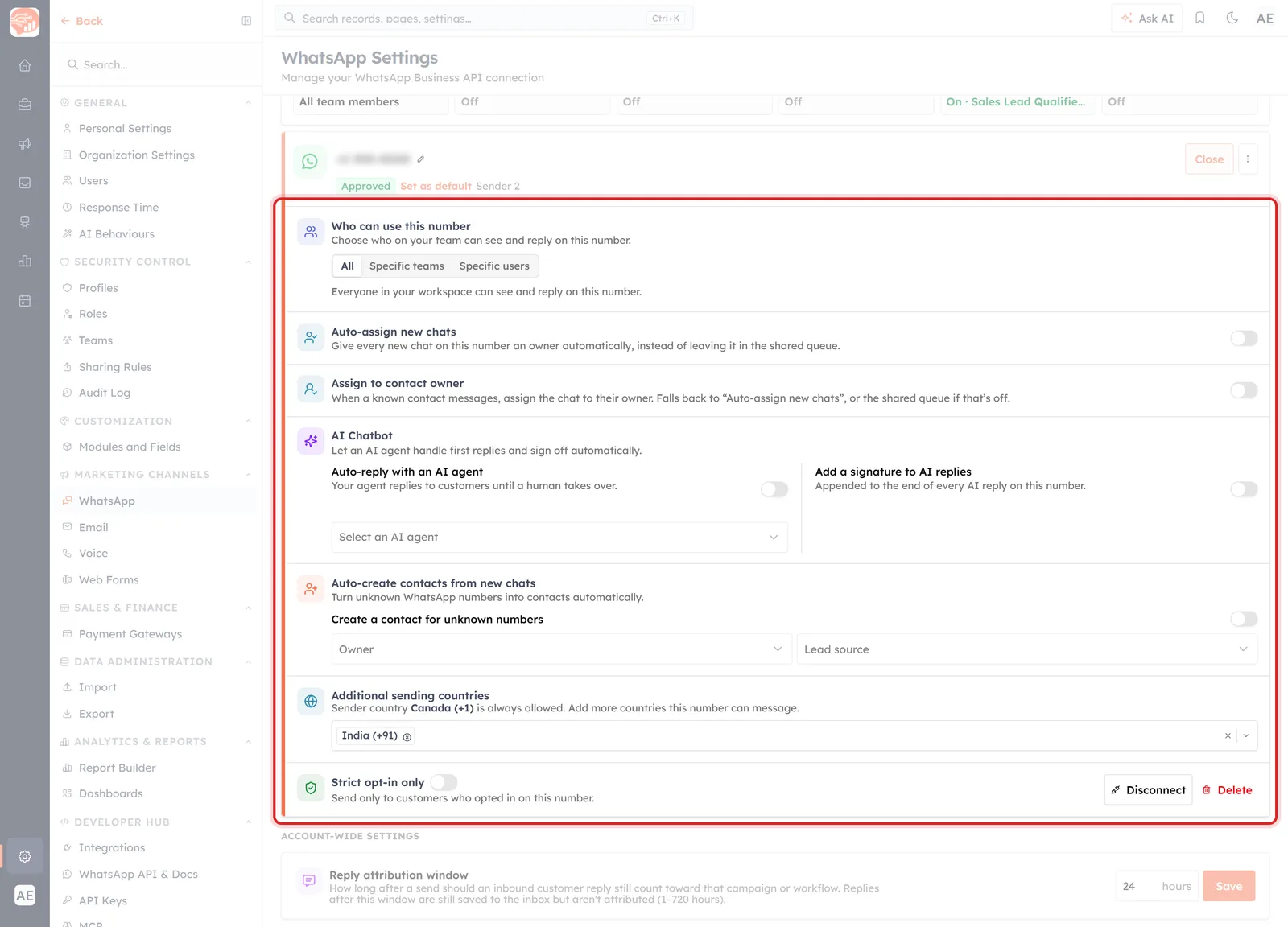Close the number settings panel

tap(1209, 159)
